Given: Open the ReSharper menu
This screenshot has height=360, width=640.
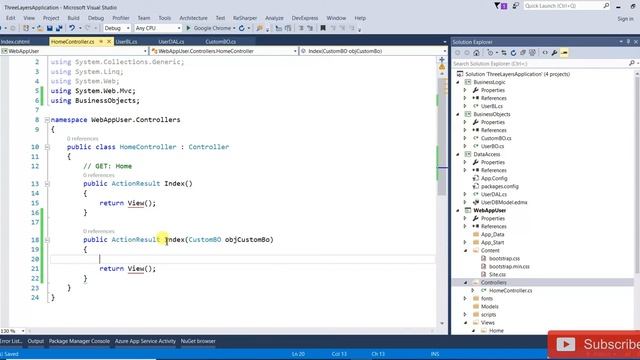Looking at the screenshot, I should coord(245,18).
